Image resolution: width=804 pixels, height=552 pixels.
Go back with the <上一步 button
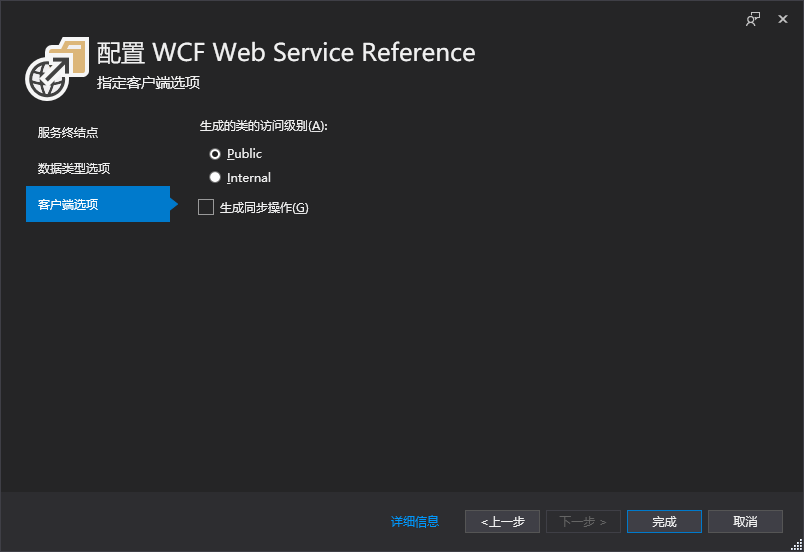tap(502, 521)
